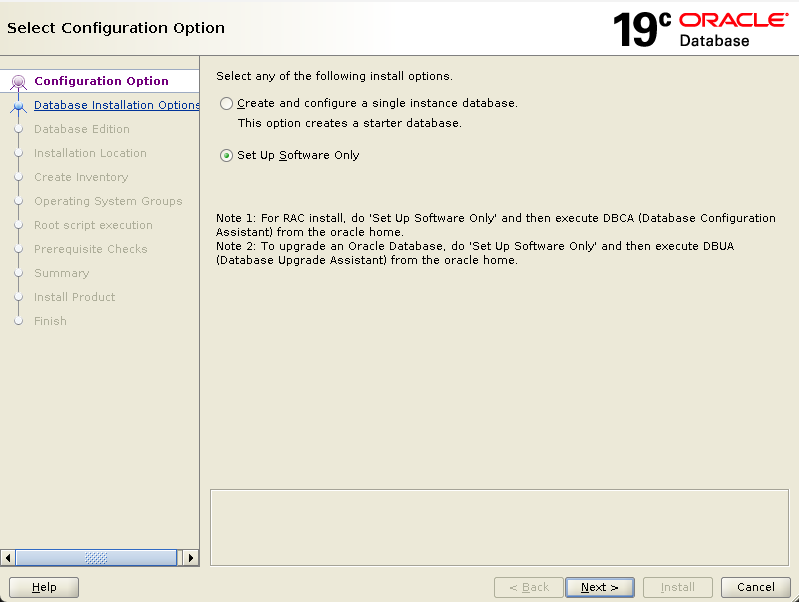The image size is (799, 602).
Task: Click the right arrow of the sidebar scrollbar
Action: (191, 558)
